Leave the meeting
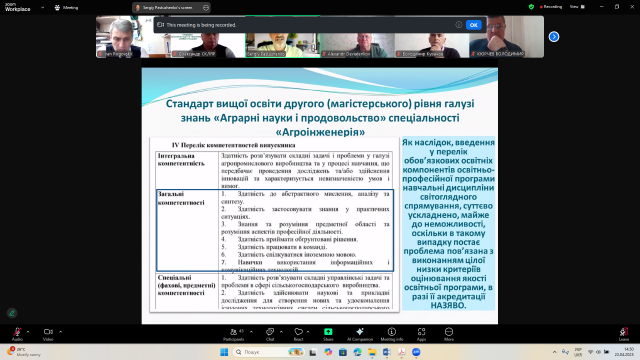Viewport: 640px width, 360px height. [624, 333]
